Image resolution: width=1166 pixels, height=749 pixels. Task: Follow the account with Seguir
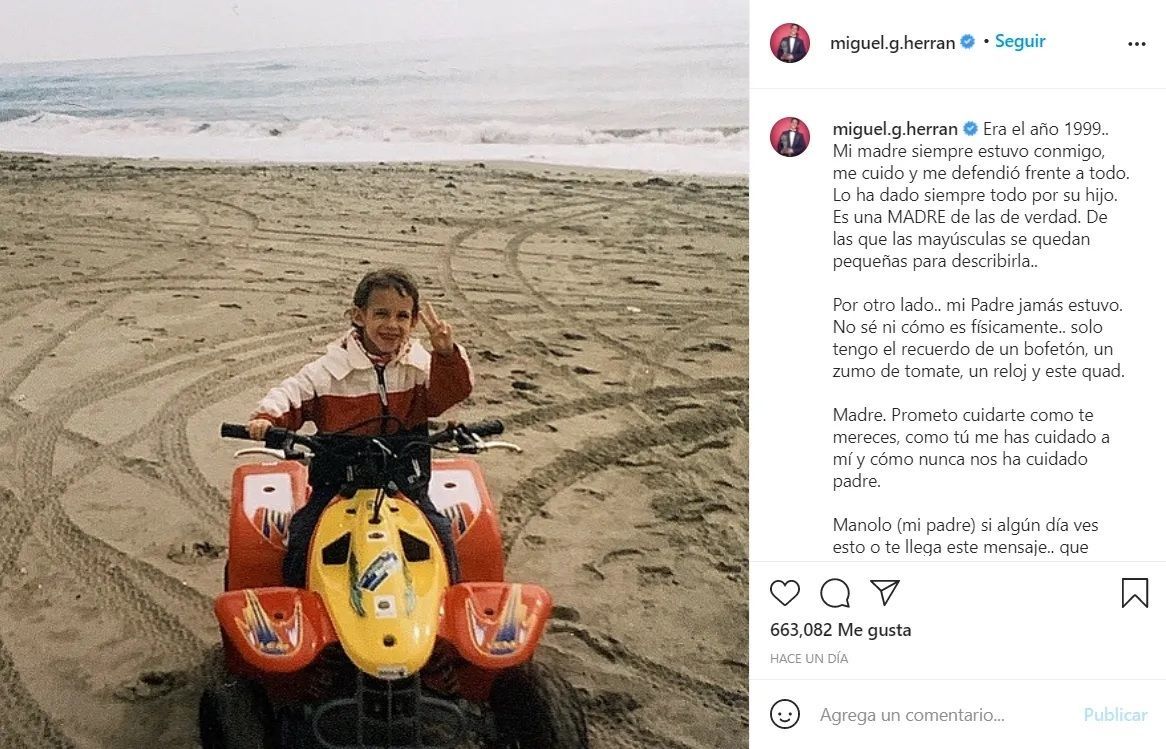pos(1020,42)
